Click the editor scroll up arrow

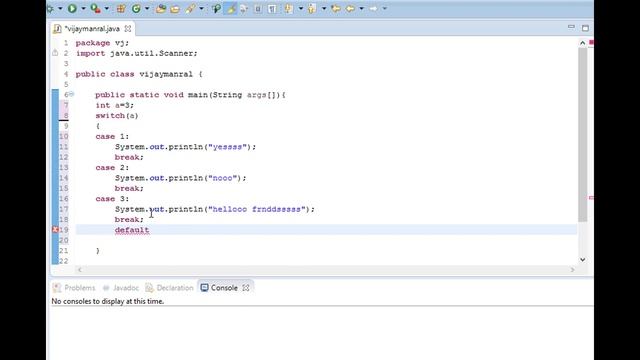(582, 43)
